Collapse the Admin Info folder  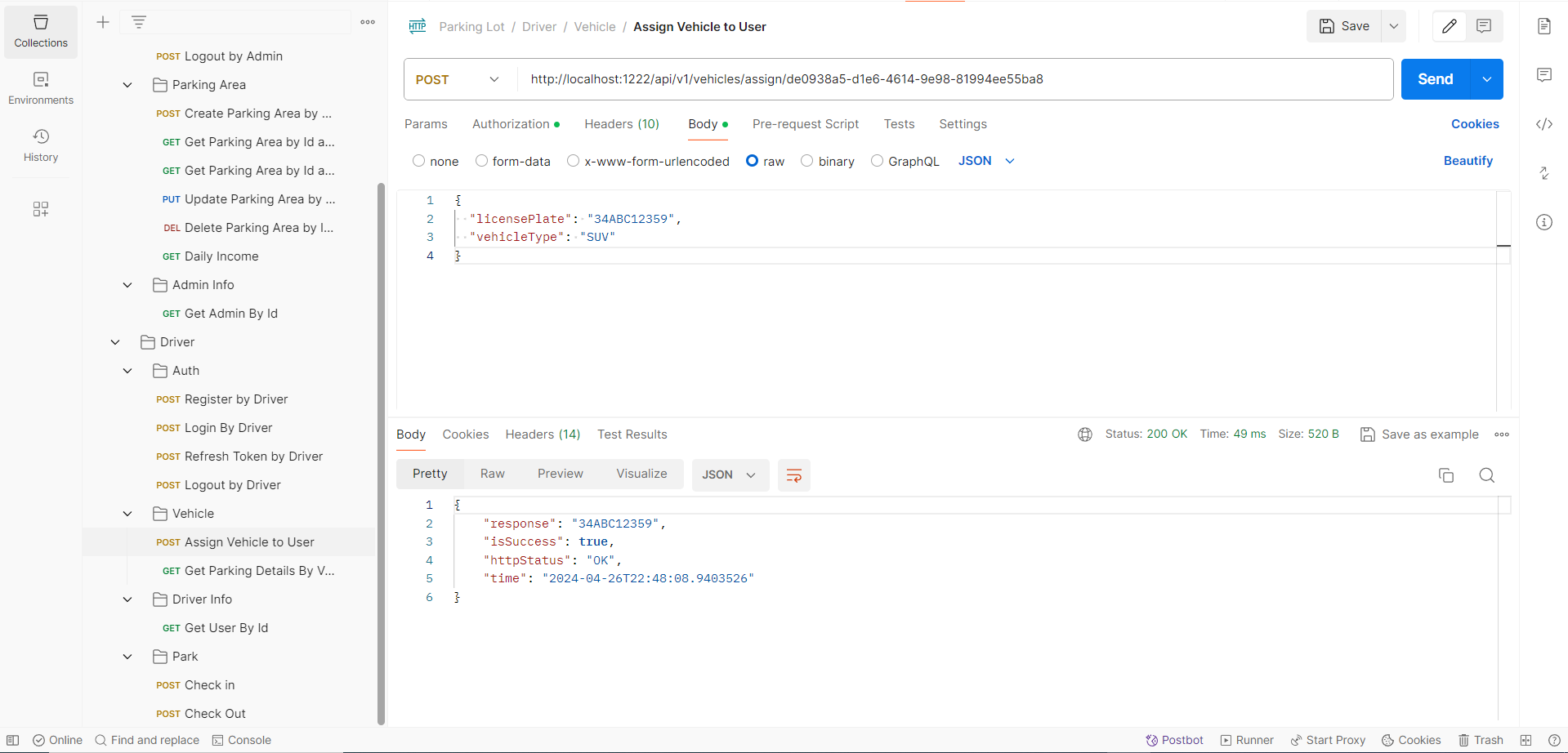click(127, 285)
